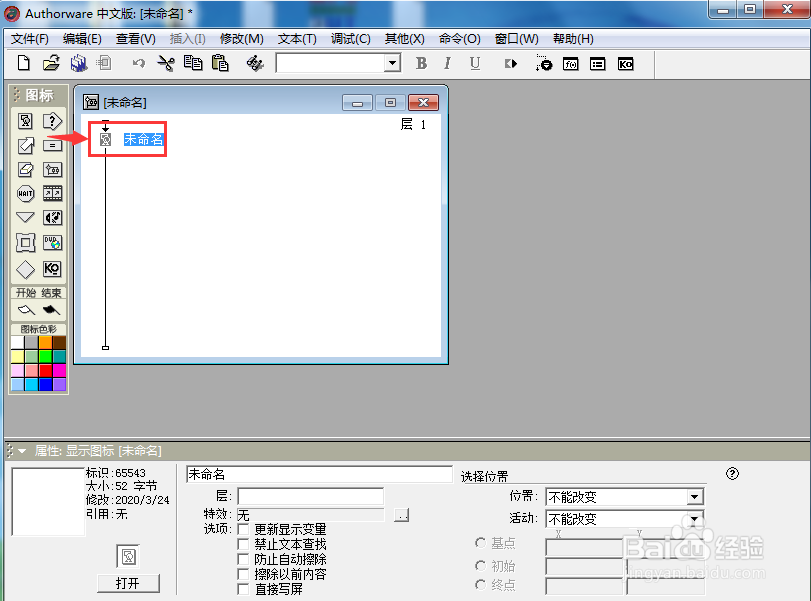Pick the orange icon color swatch

(46, 342)
